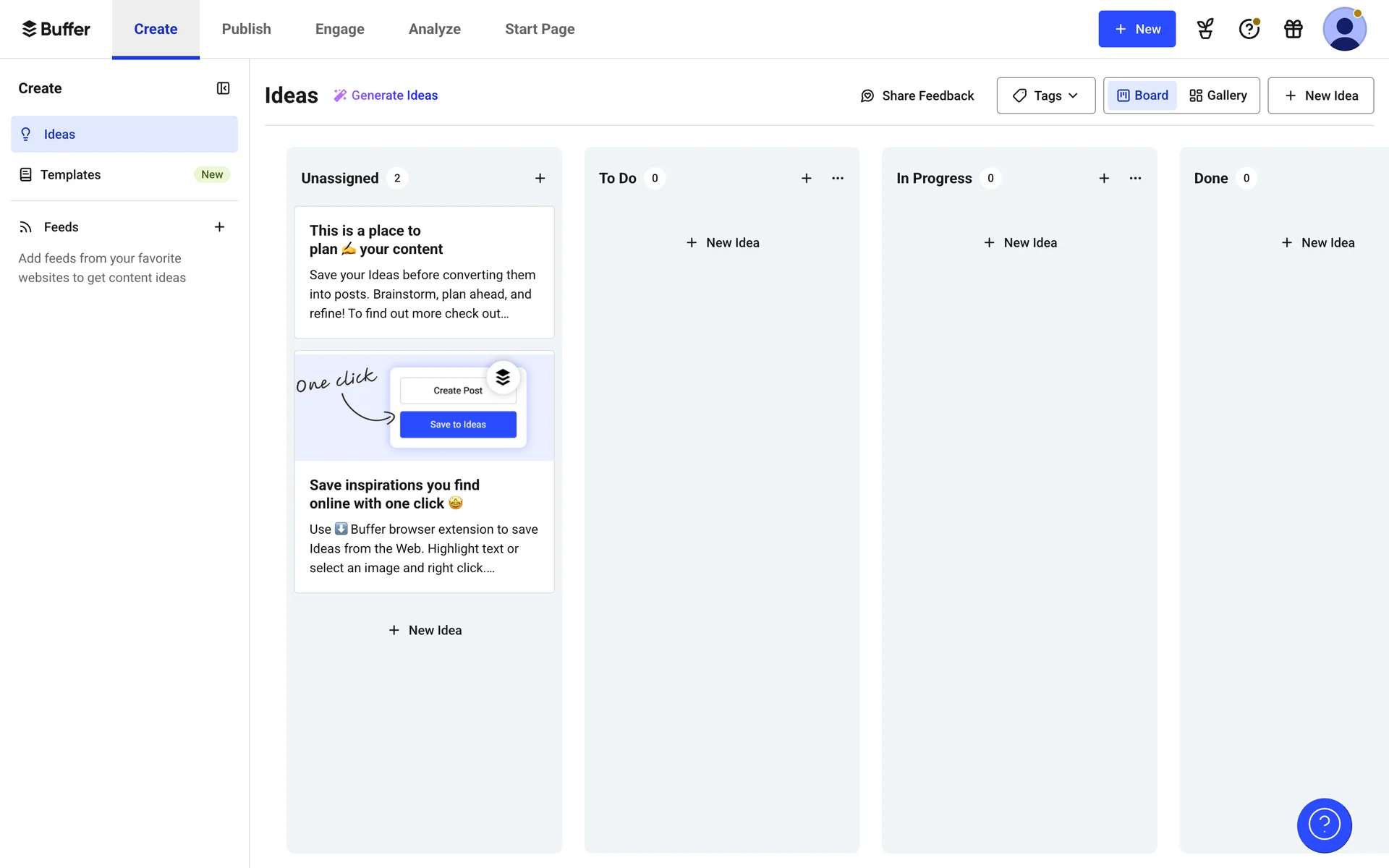Click the sprout icon in top bar
1389x868 pixels.
[1205, 29]
